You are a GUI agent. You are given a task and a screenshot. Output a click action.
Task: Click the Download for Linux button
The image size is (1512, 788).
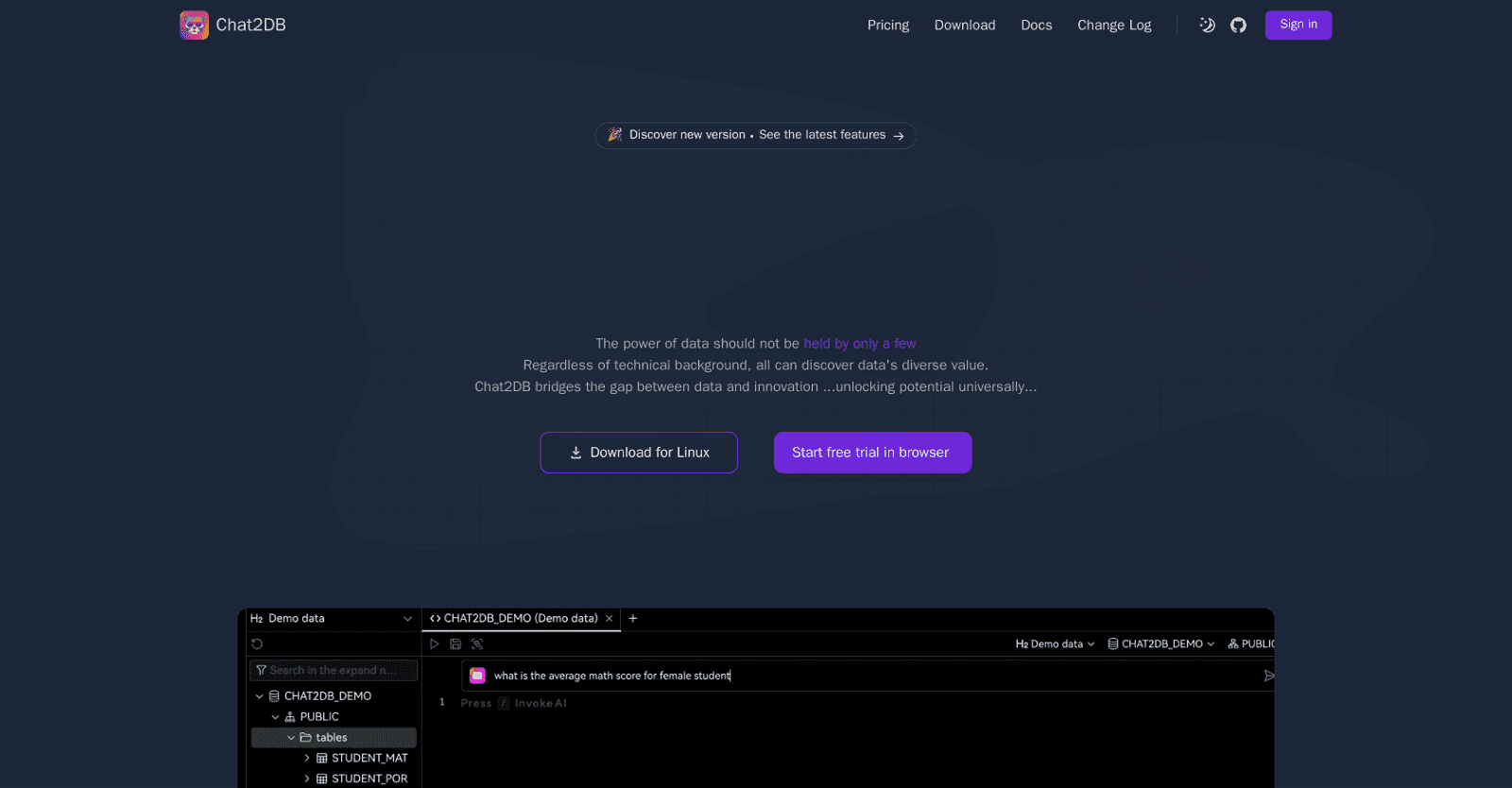click(639, 453)
